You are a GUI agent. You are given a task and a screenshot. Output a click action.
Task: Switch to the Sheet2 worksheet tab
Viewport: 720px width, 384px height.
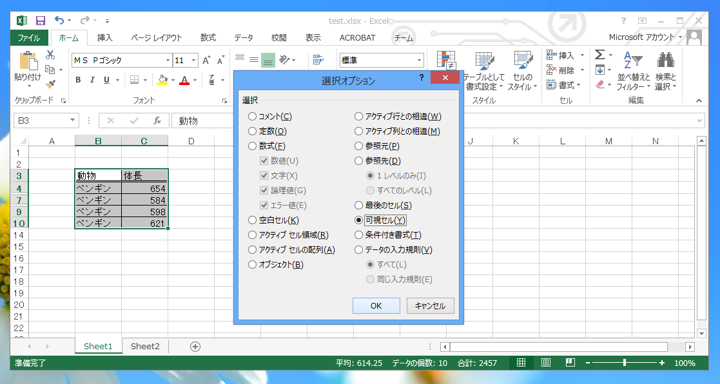click(x=145, y=346)
